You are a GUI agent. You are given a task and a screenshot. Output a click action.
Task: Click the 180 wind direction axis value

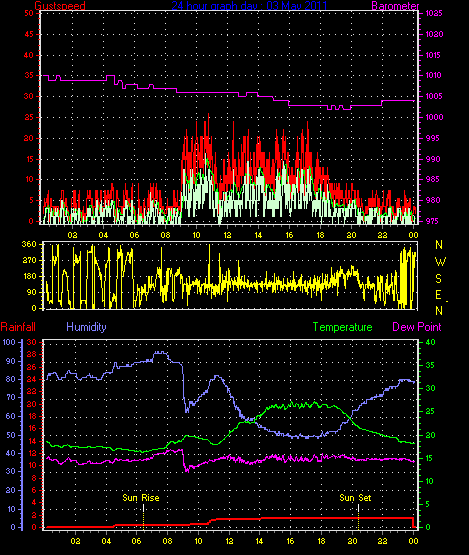pyautogui.click(x=29, y=276)
